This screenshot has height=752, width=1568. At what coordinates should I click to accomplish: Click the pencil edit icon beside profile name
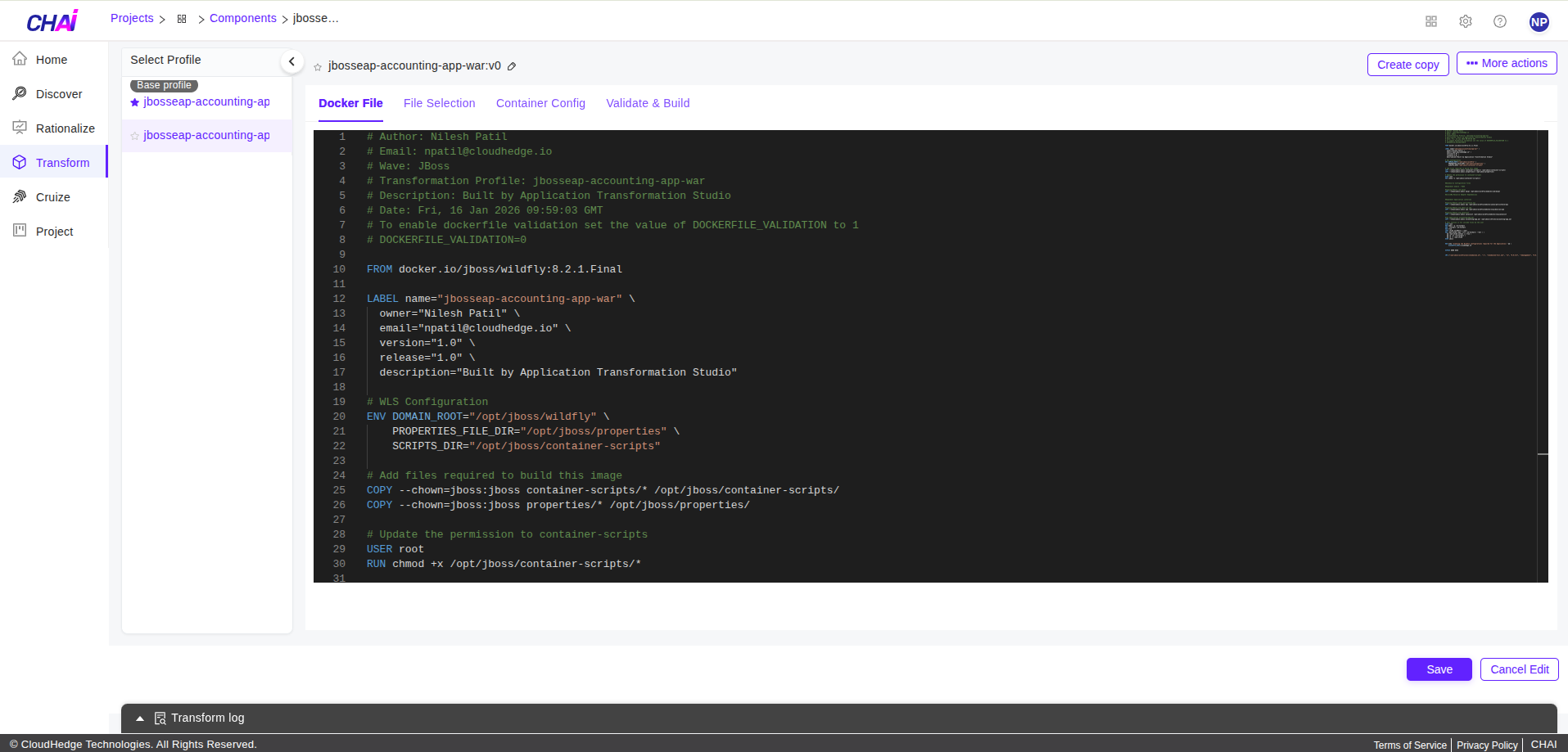pos(512,66)
